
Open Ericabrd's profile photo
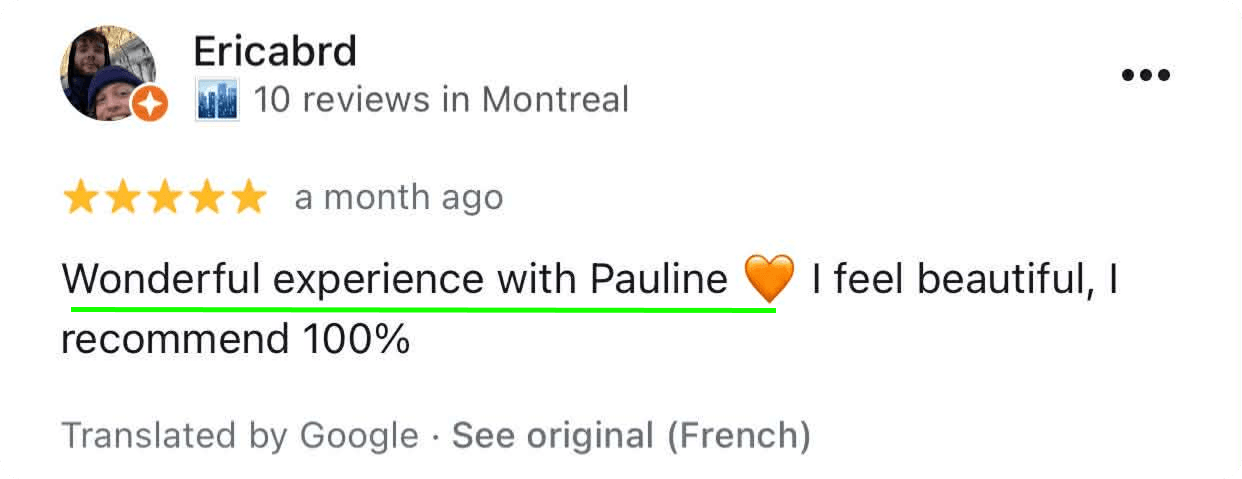(106, 73)
